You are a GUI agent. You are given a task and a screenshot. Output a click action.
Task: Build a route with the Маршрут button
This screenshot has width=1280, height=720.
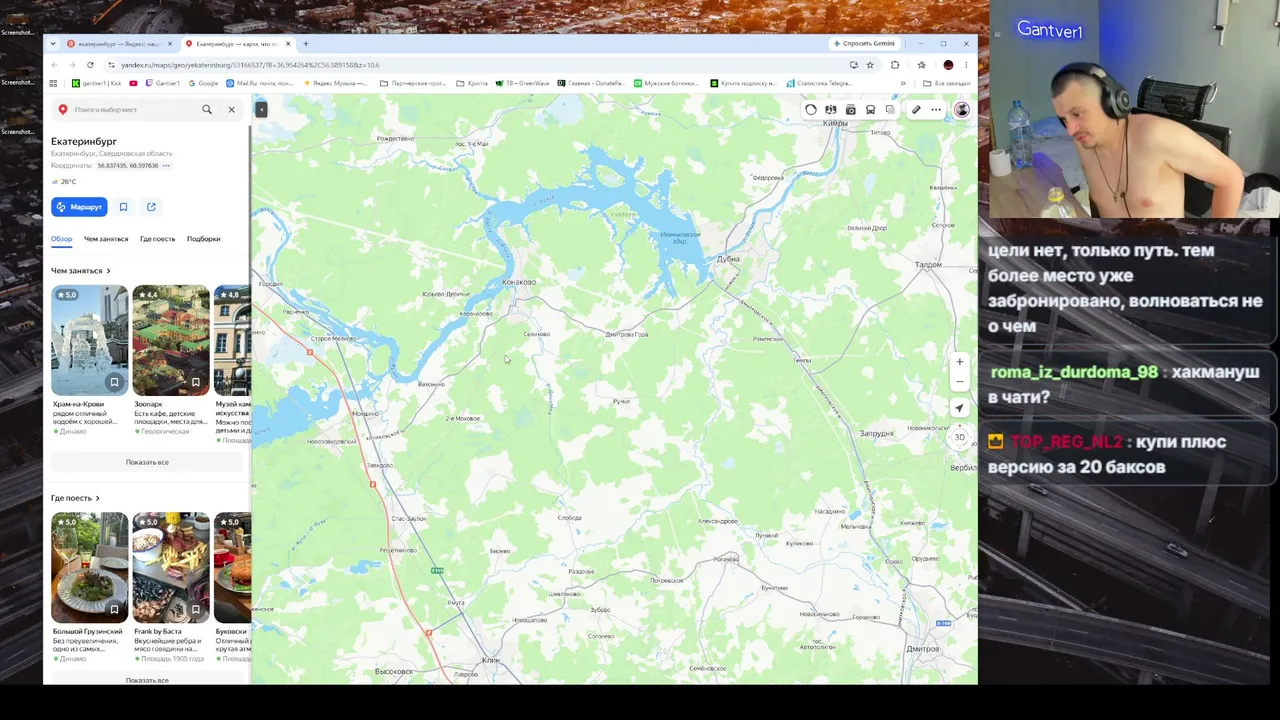[x=79, y=207]
